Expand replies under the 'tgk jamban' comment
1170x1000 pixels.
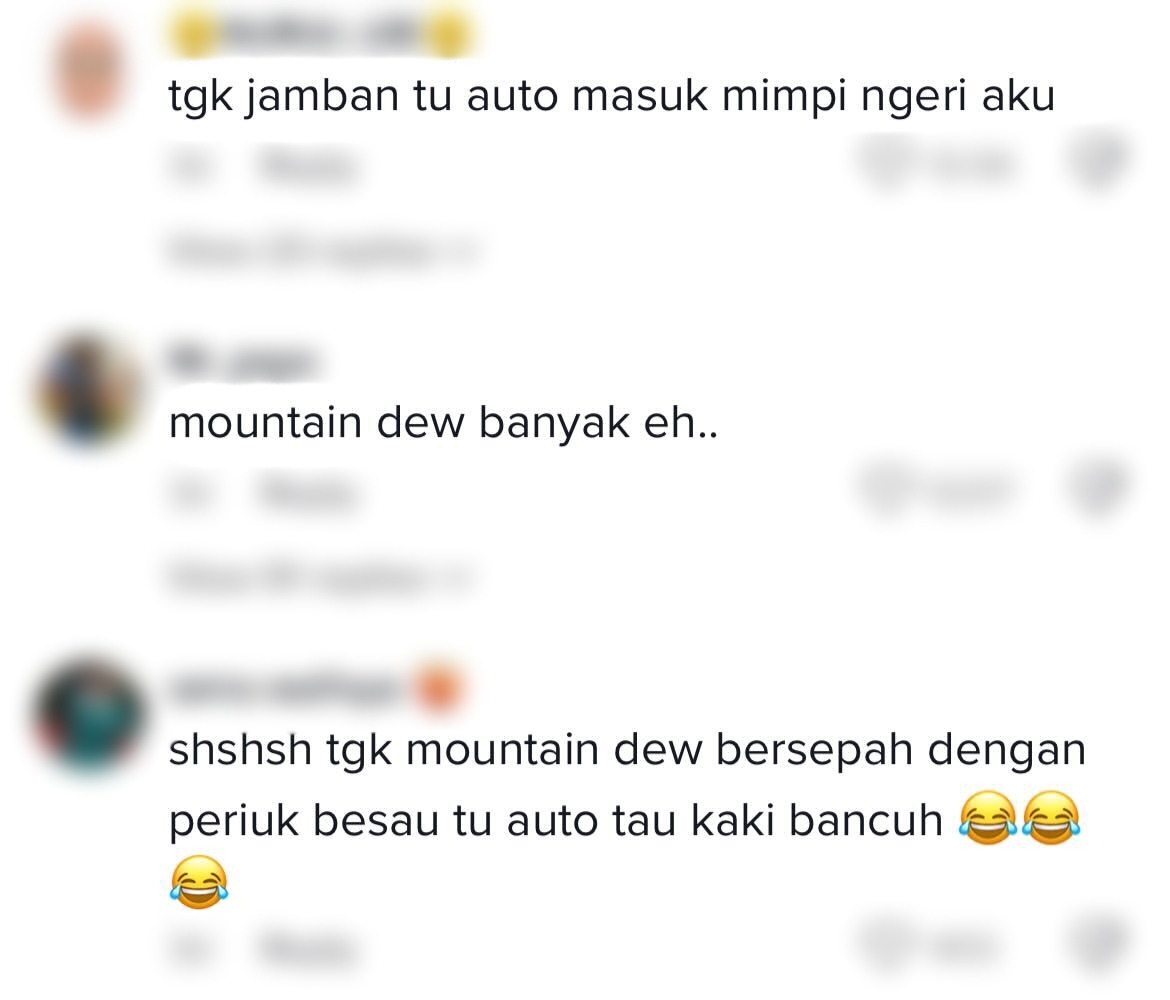point(321,251)
